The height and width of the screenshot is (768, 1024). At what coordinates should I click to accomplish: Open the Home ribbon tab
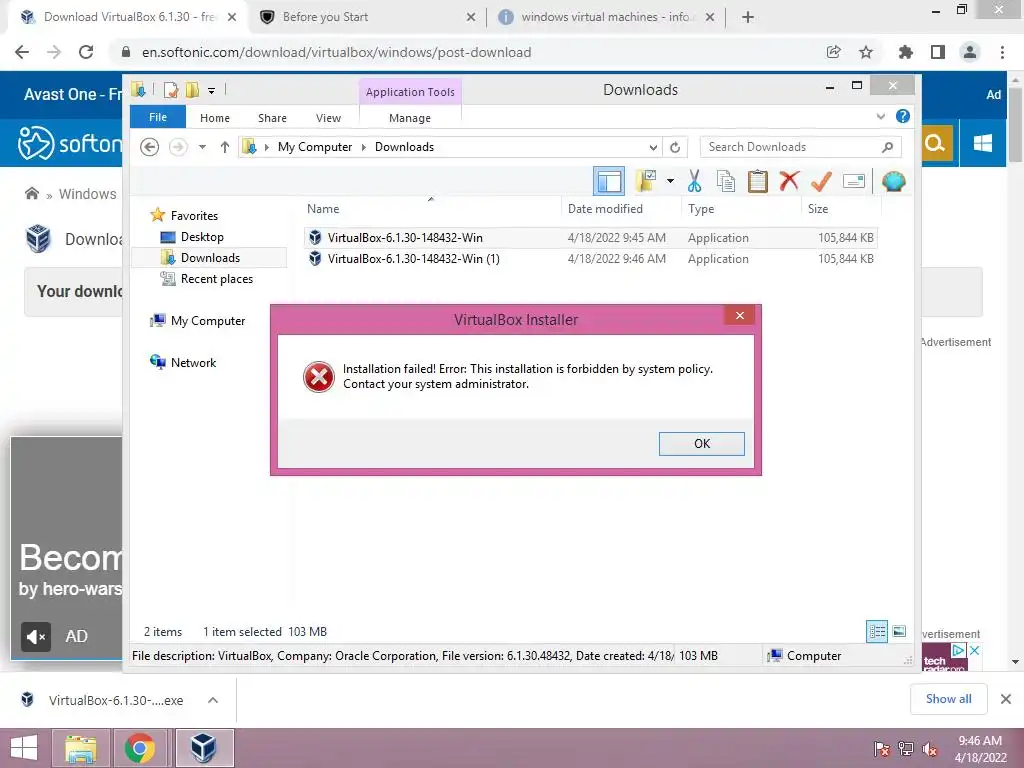(x=215, y=118)
